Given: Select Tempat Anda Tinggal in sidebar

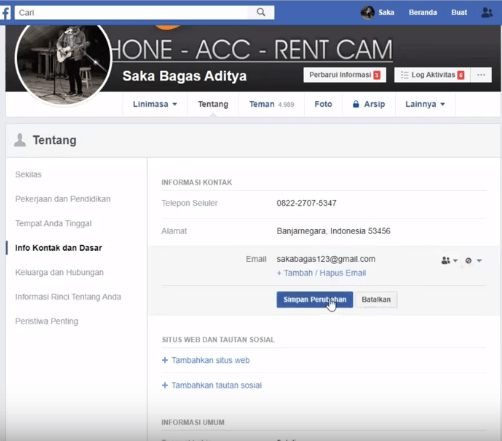Looking at the screenshot, I should point(53,223).
